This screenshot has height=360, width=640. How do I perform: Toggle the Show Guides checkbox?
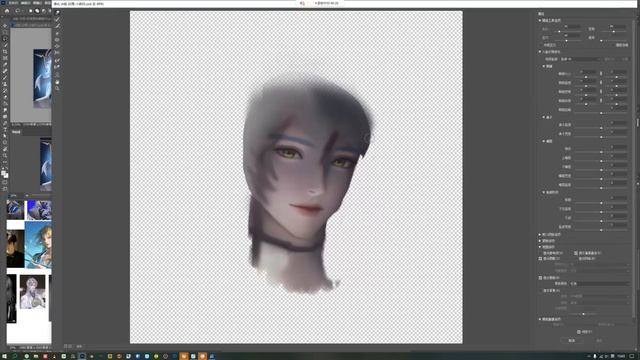(540, 253)
